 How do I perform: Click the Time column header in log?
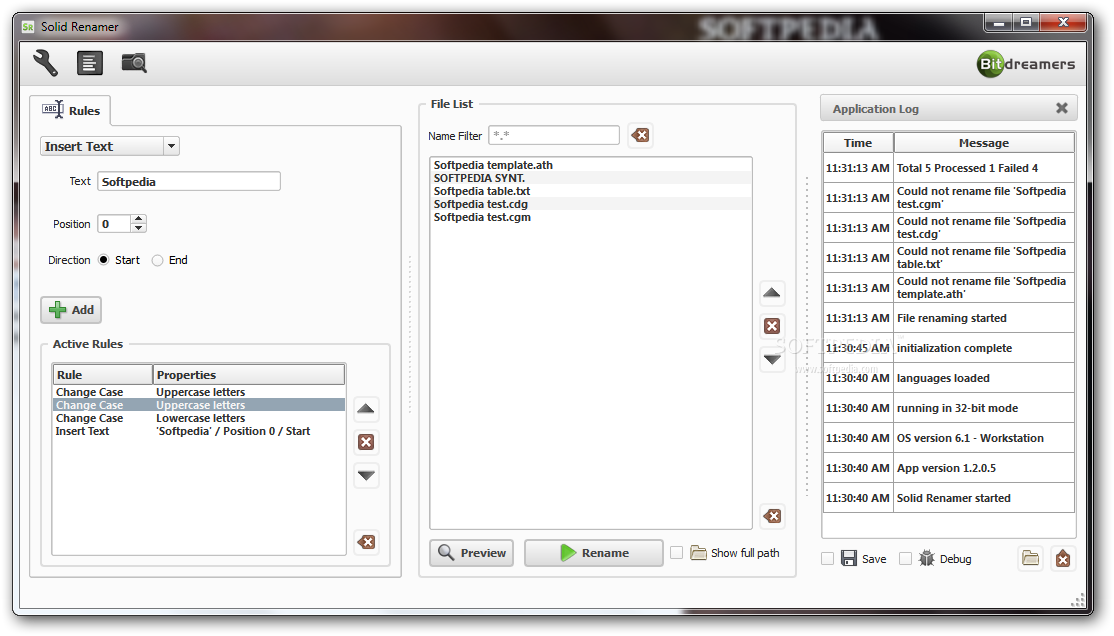point(858,143)
